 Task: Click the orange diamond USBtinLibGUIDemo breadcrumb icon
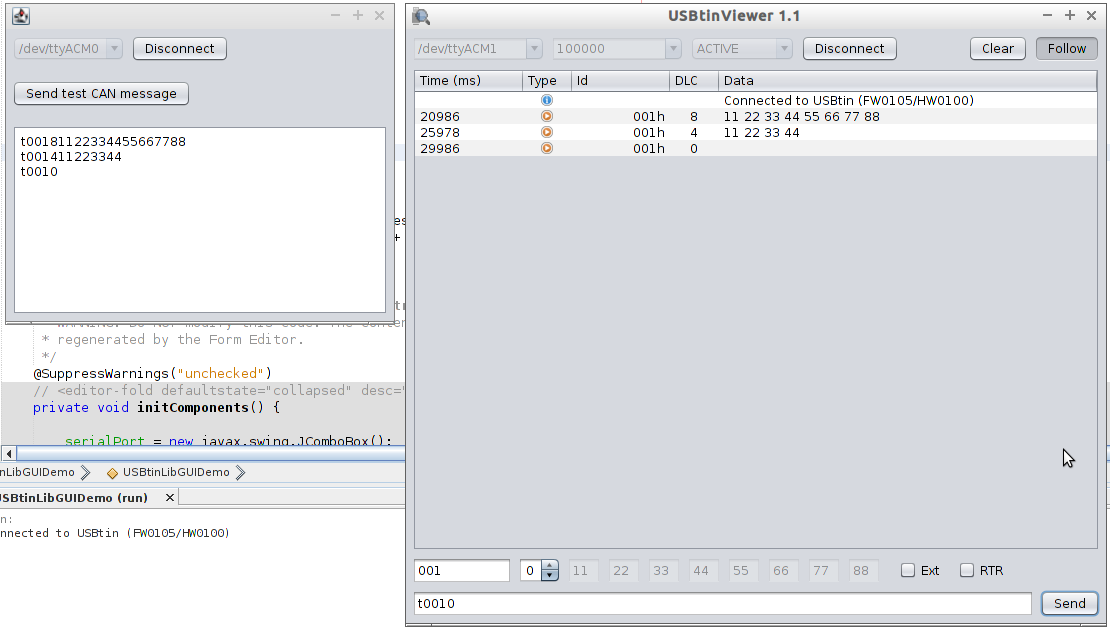tap(112, 473)
